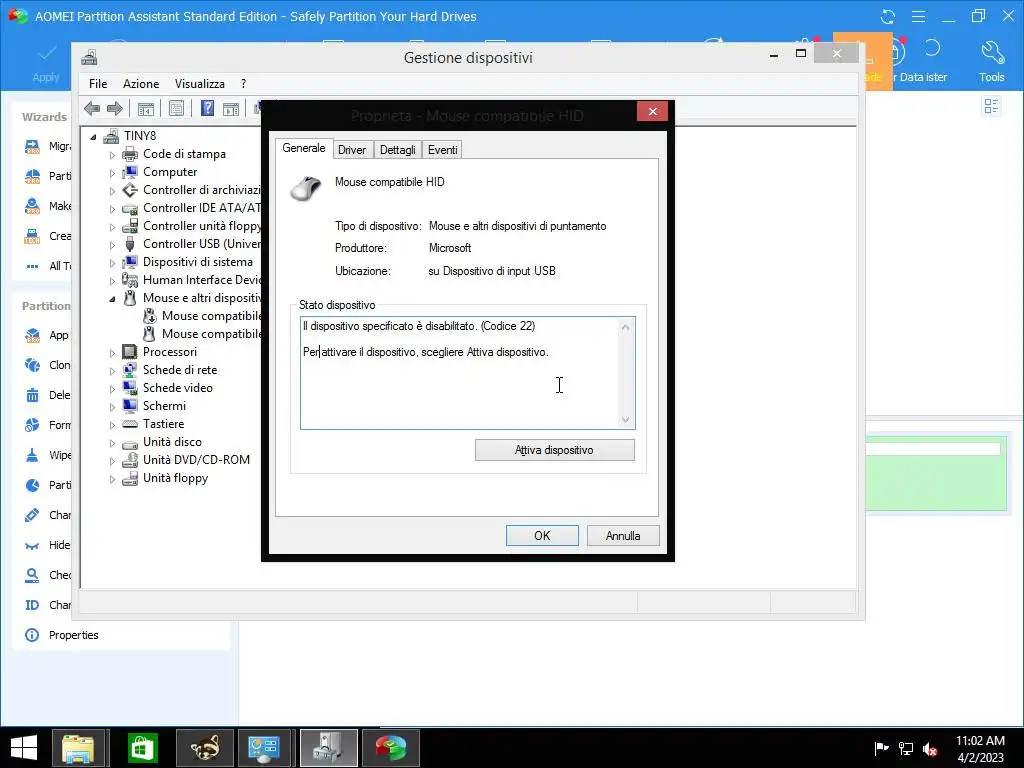This screenshot has height=768, width=1024.
Task: Click the raccoon app taskbar icon
Action: tap(204, 748)
